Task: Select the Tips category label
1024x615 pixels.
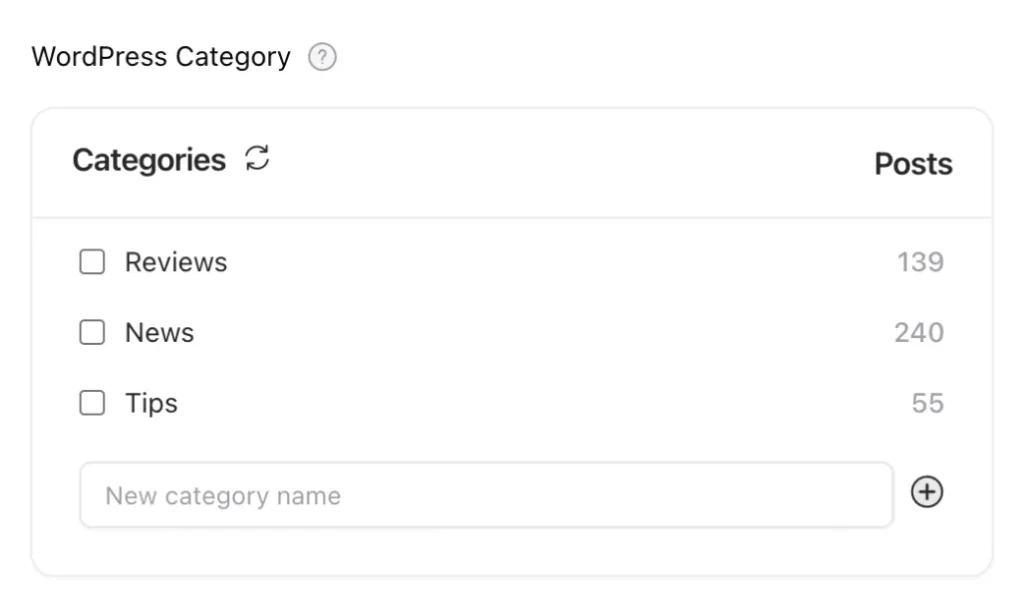Action: [x=151, y=403]
